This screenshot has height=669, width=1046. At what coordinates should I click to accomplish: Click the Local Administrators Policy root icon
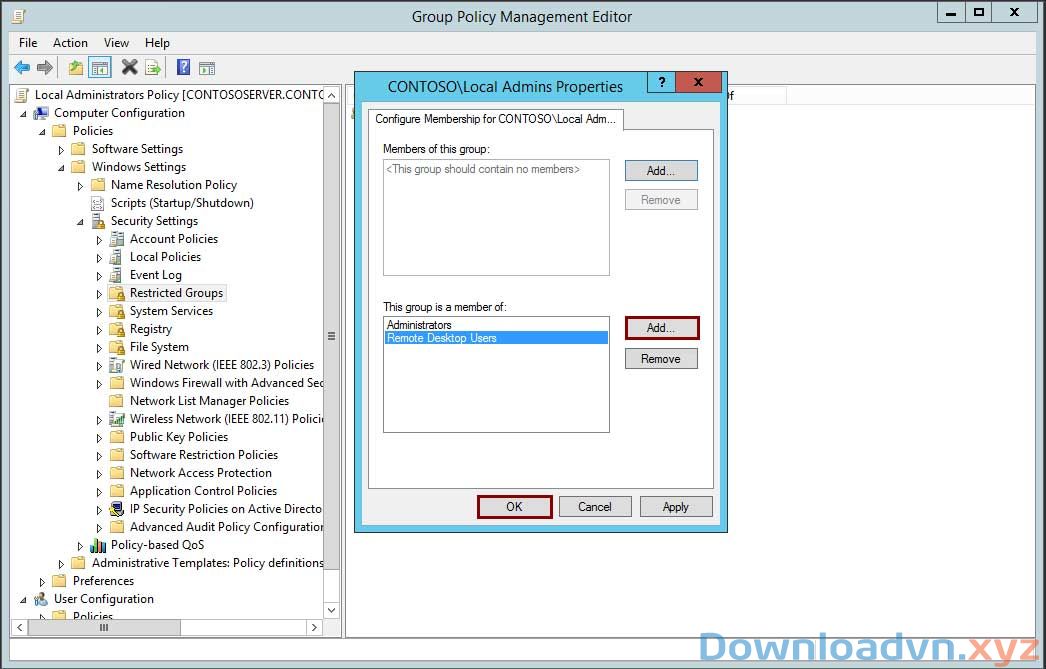(21, 95)
